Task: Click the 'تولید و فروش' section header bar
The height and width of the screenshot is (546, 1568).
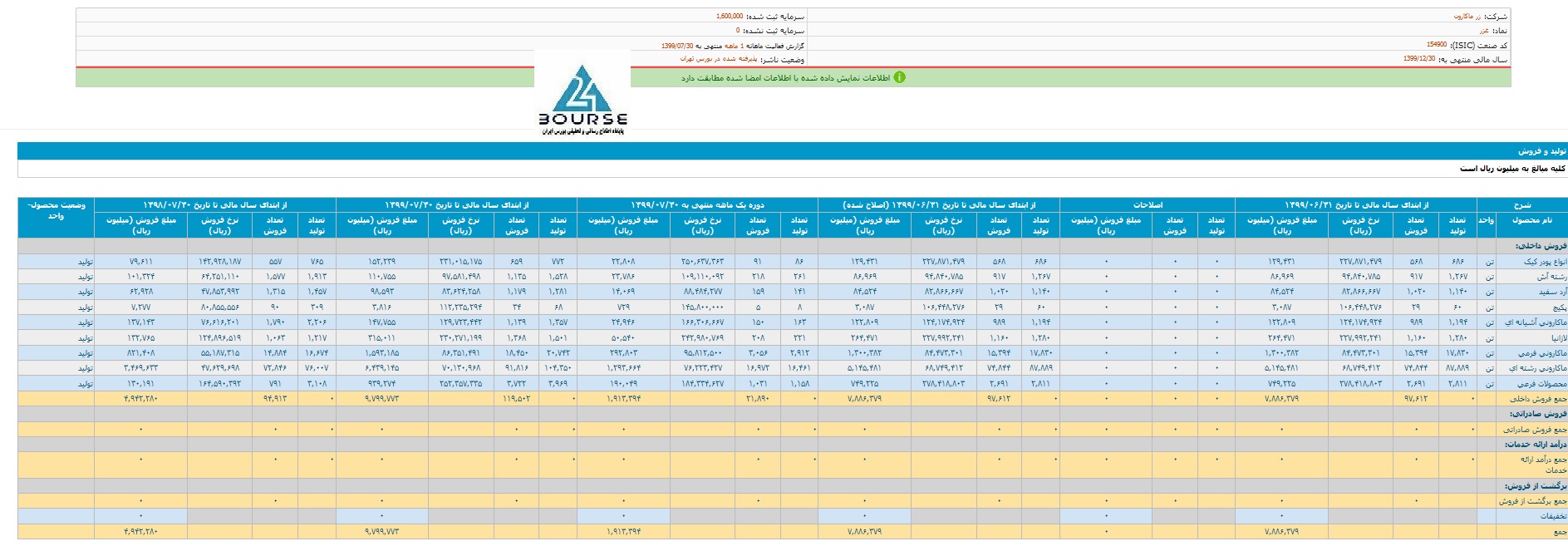Action: (793, 151)
